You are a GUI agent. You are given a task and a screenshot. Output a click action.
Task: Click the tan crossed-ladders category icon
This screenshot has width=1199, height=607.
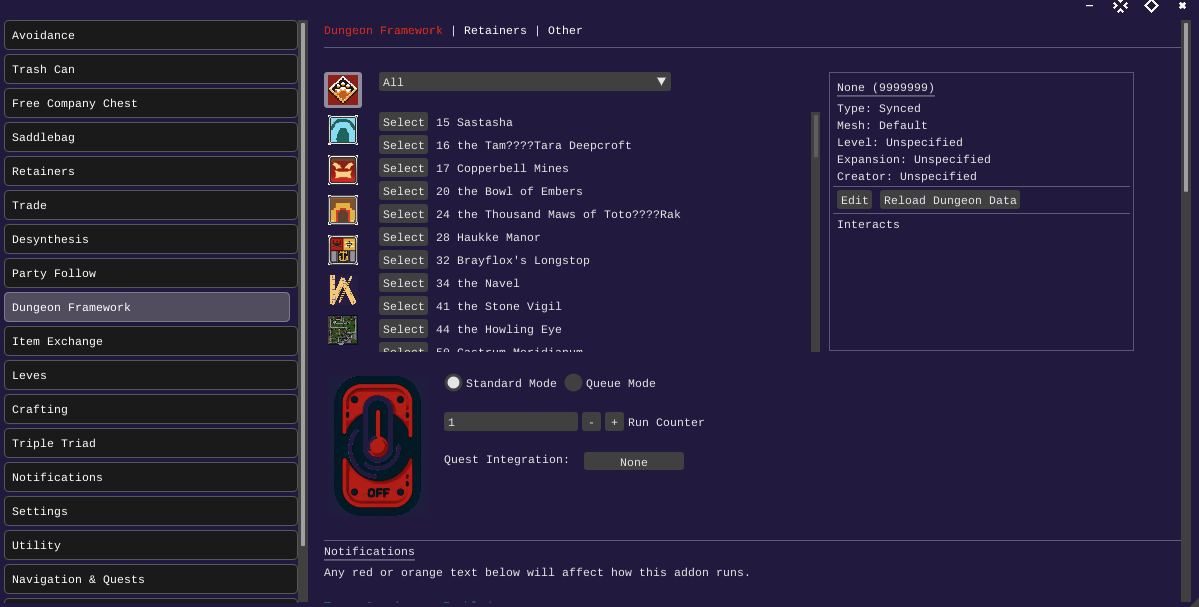click(343, 290)
